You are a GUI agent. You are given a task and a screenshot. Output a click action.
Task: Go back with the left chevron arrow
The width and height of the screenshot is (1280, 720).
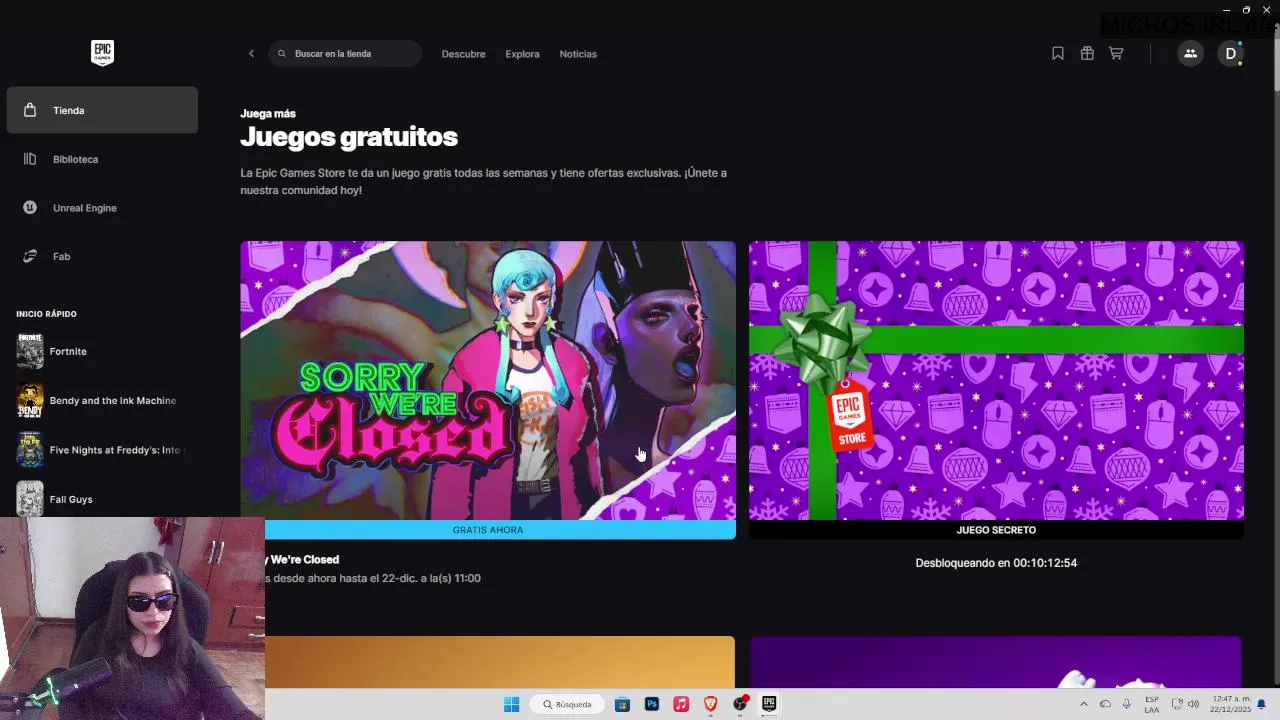251,54
